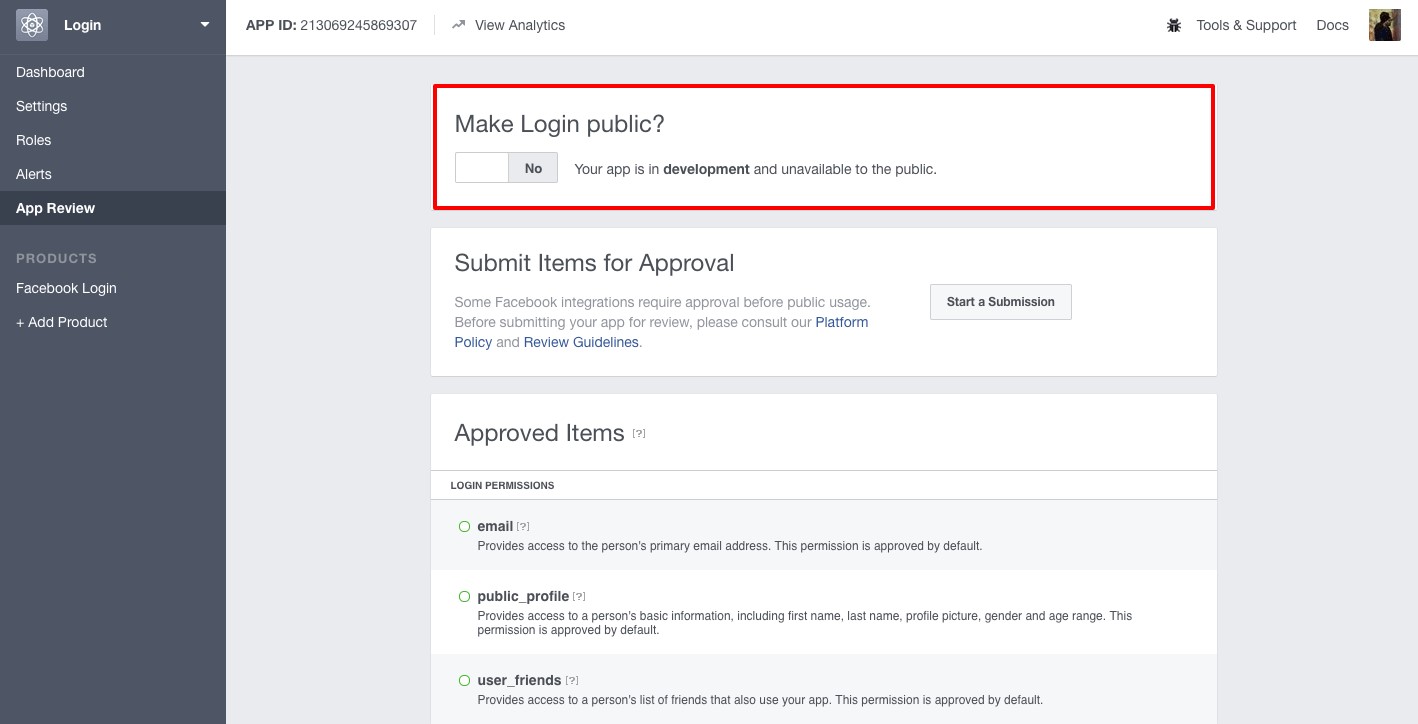The width and height of the screenshot is (1418, 724).
Task: Open the Docs link
Action: click(x=1332, y=25)
